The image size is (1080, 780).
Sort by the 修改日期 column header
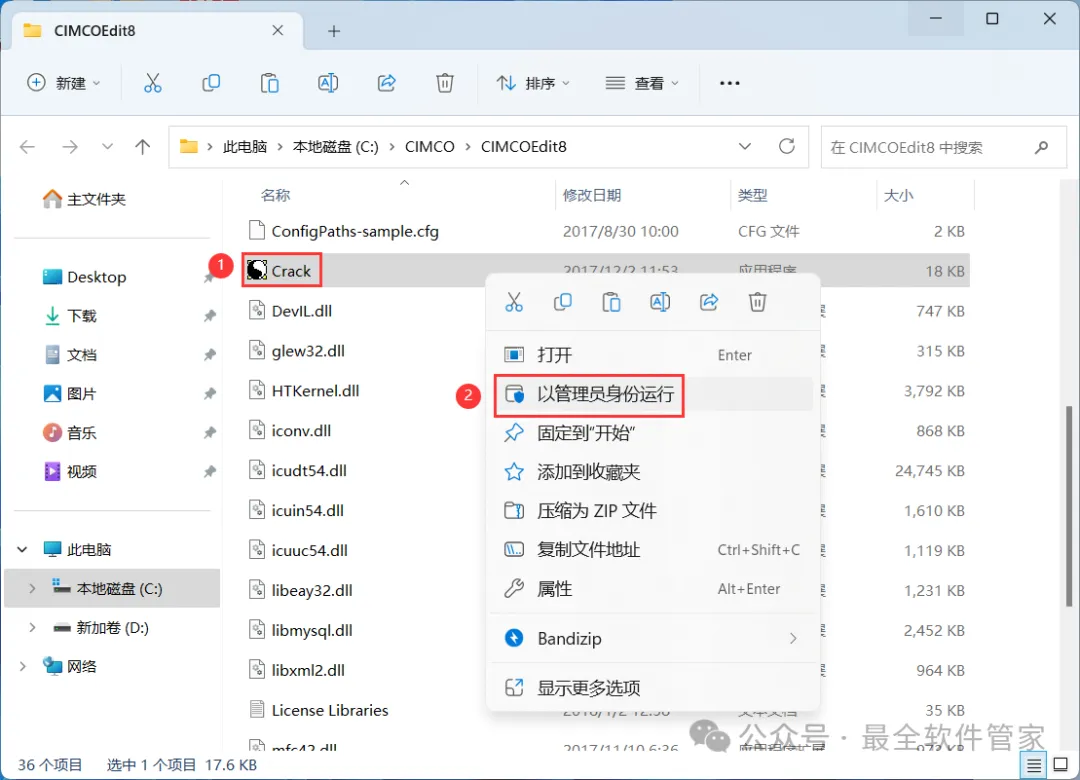pos(592,196)
